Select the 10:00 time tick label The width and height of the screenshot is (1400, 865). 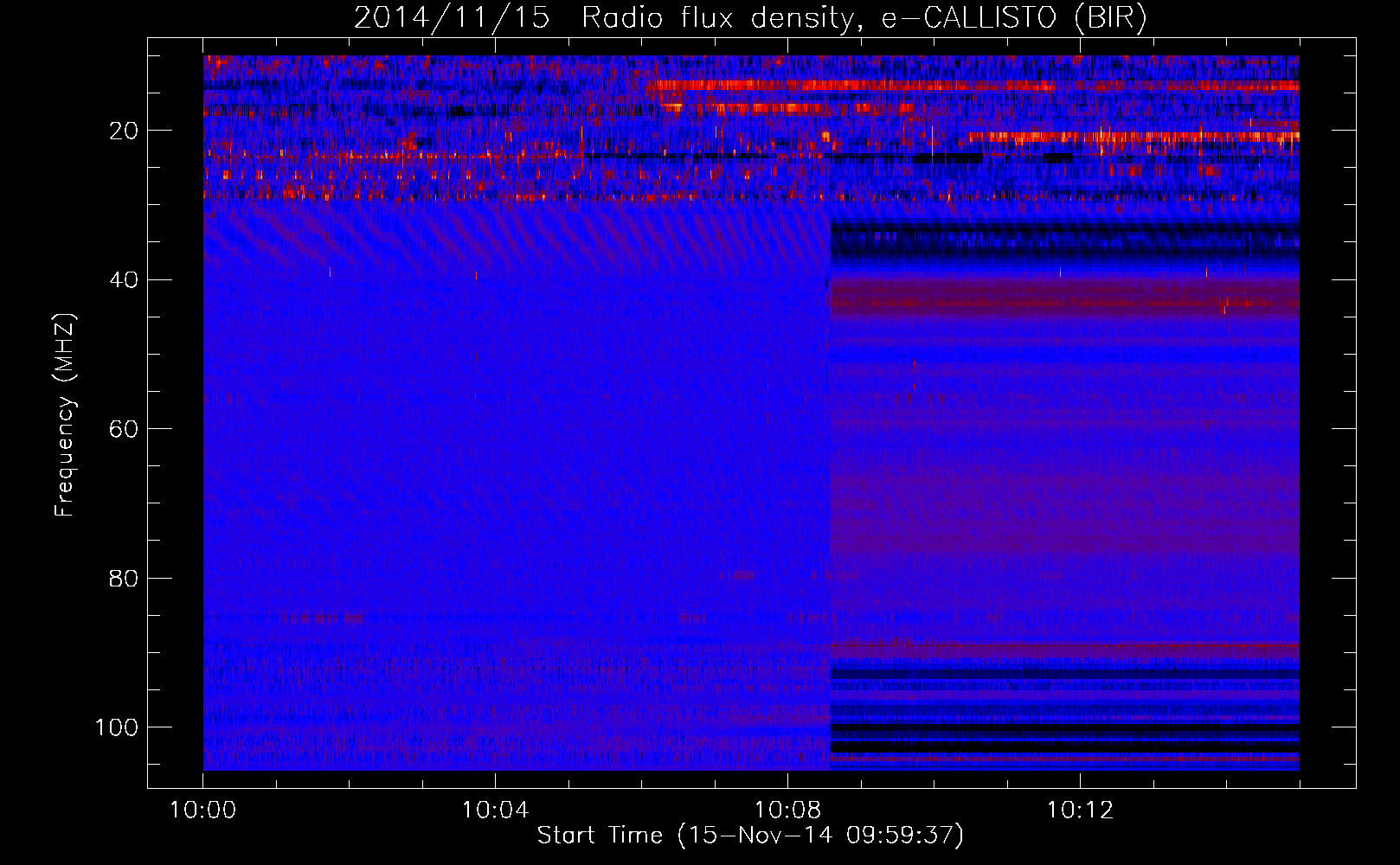point(203,811)
